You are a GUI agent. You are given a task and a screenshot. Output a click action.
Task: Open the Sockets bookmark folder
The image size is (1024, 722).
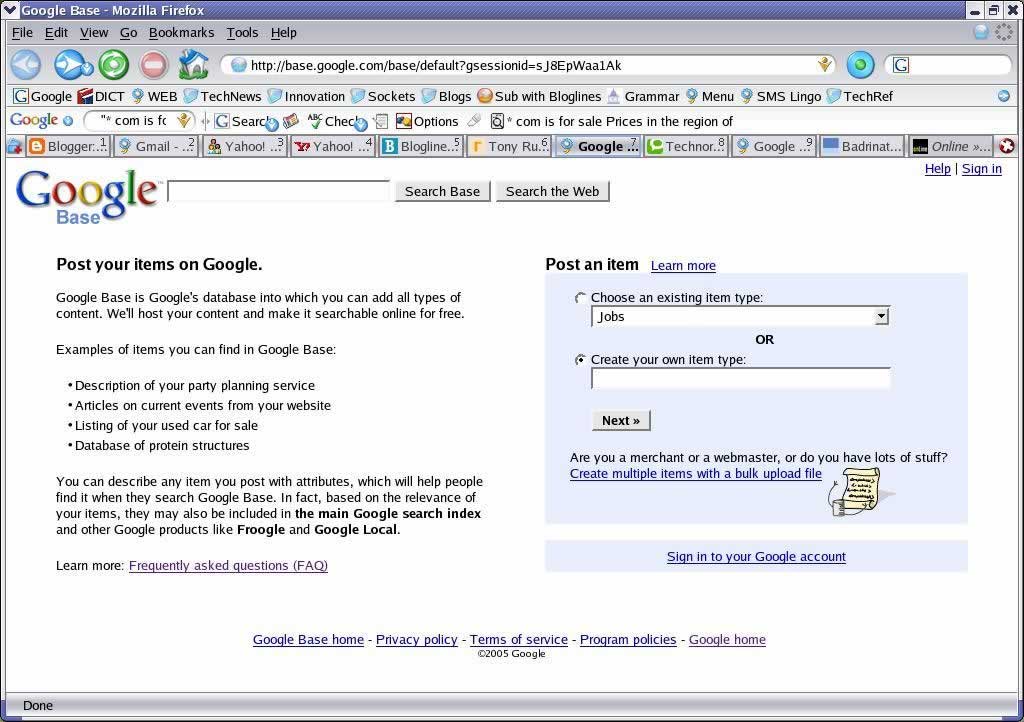(x=383, y=96)
